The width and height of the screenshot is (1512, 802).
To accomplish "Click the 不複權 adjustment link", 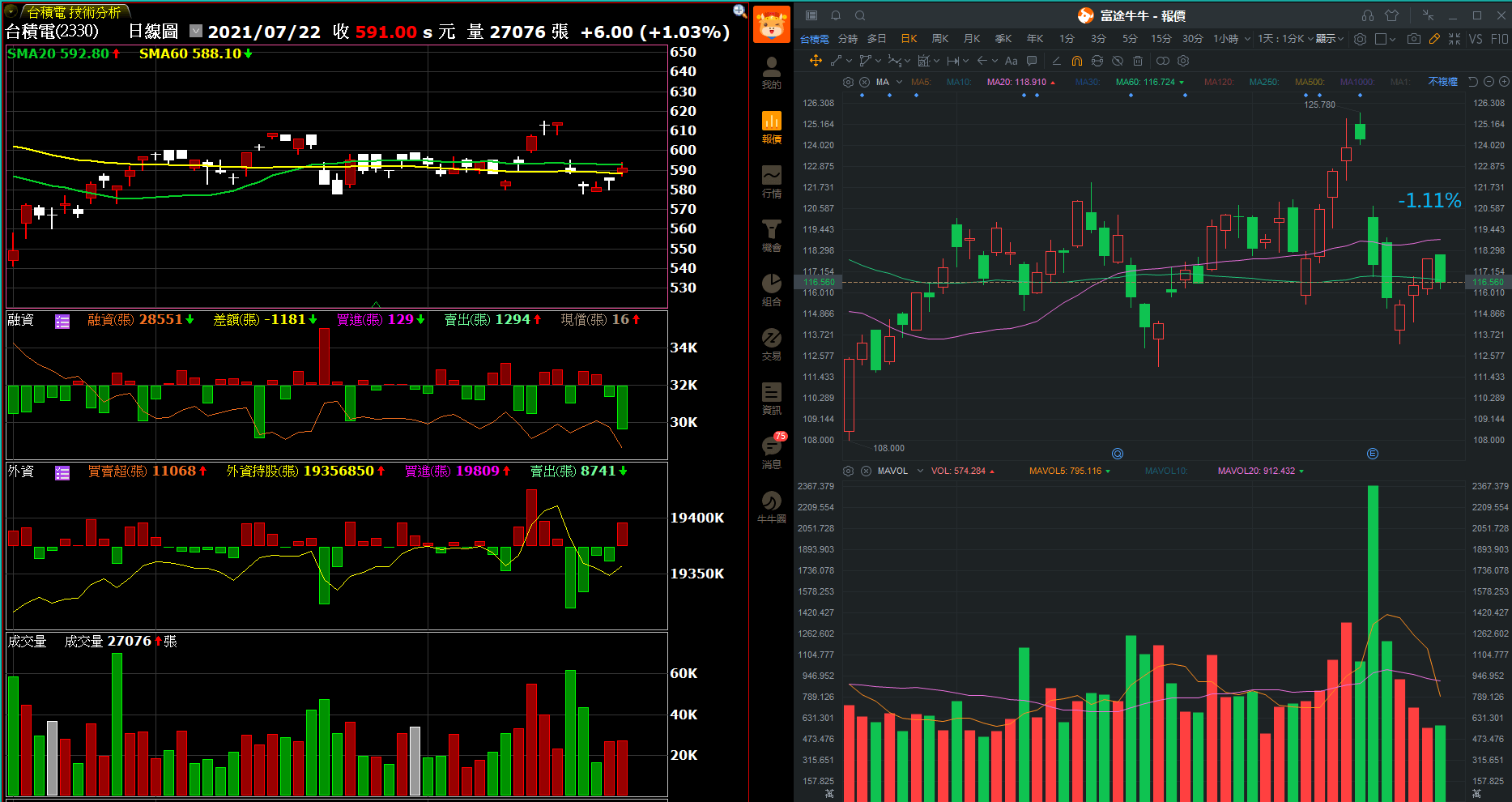I will (x=1443, y=82).
